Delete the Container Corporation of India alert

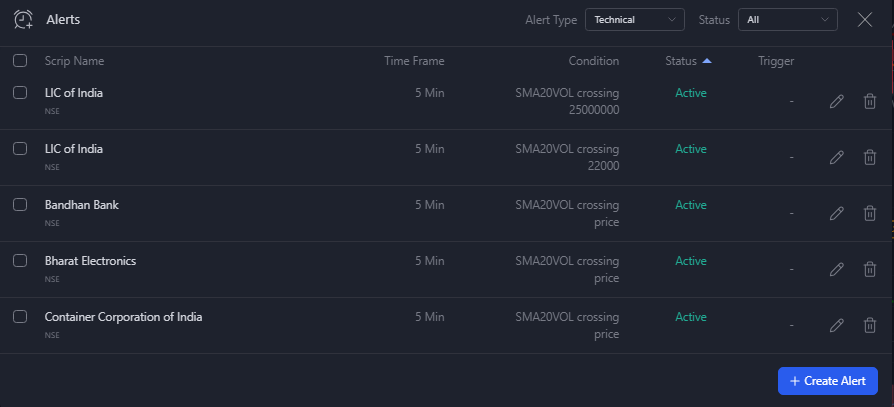click(869, 325)
